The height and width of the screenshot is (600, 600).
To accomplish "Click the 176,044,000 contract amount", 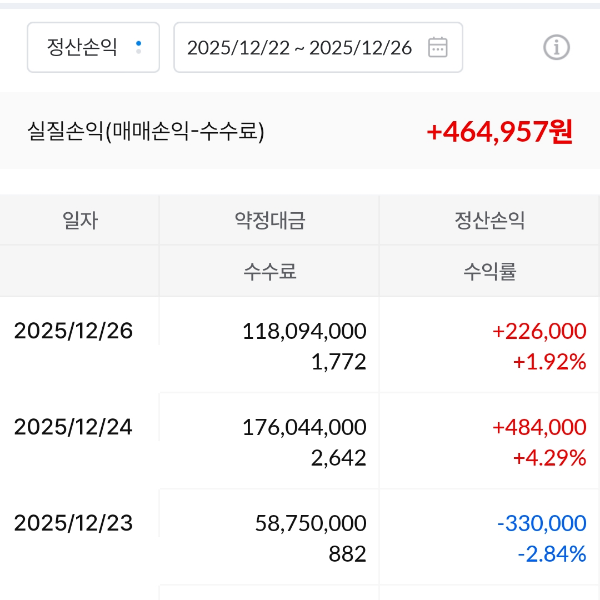I will point(304,427).
